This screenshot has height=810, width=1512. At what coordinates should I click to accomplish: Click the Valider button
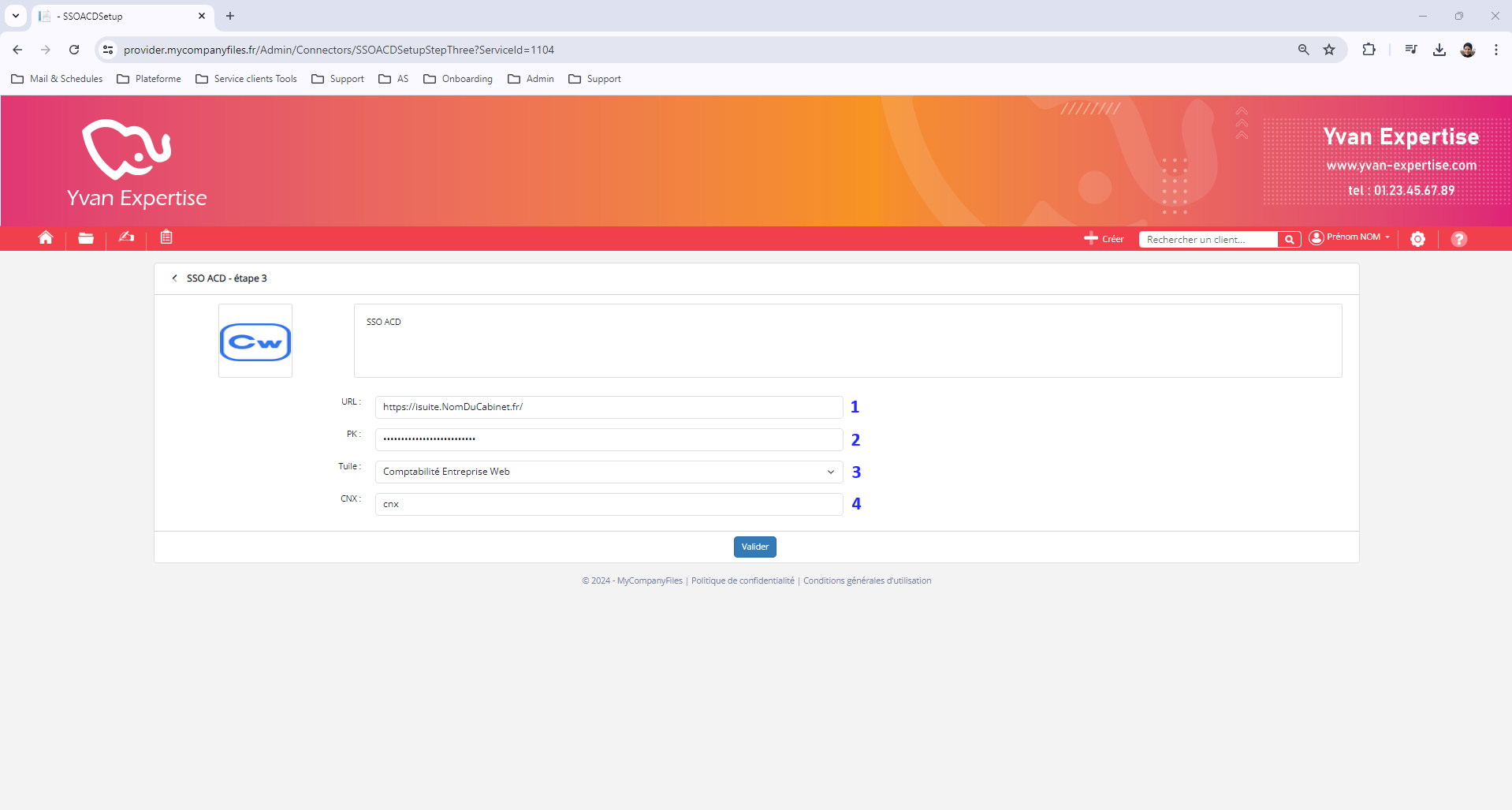coord(754,547)
